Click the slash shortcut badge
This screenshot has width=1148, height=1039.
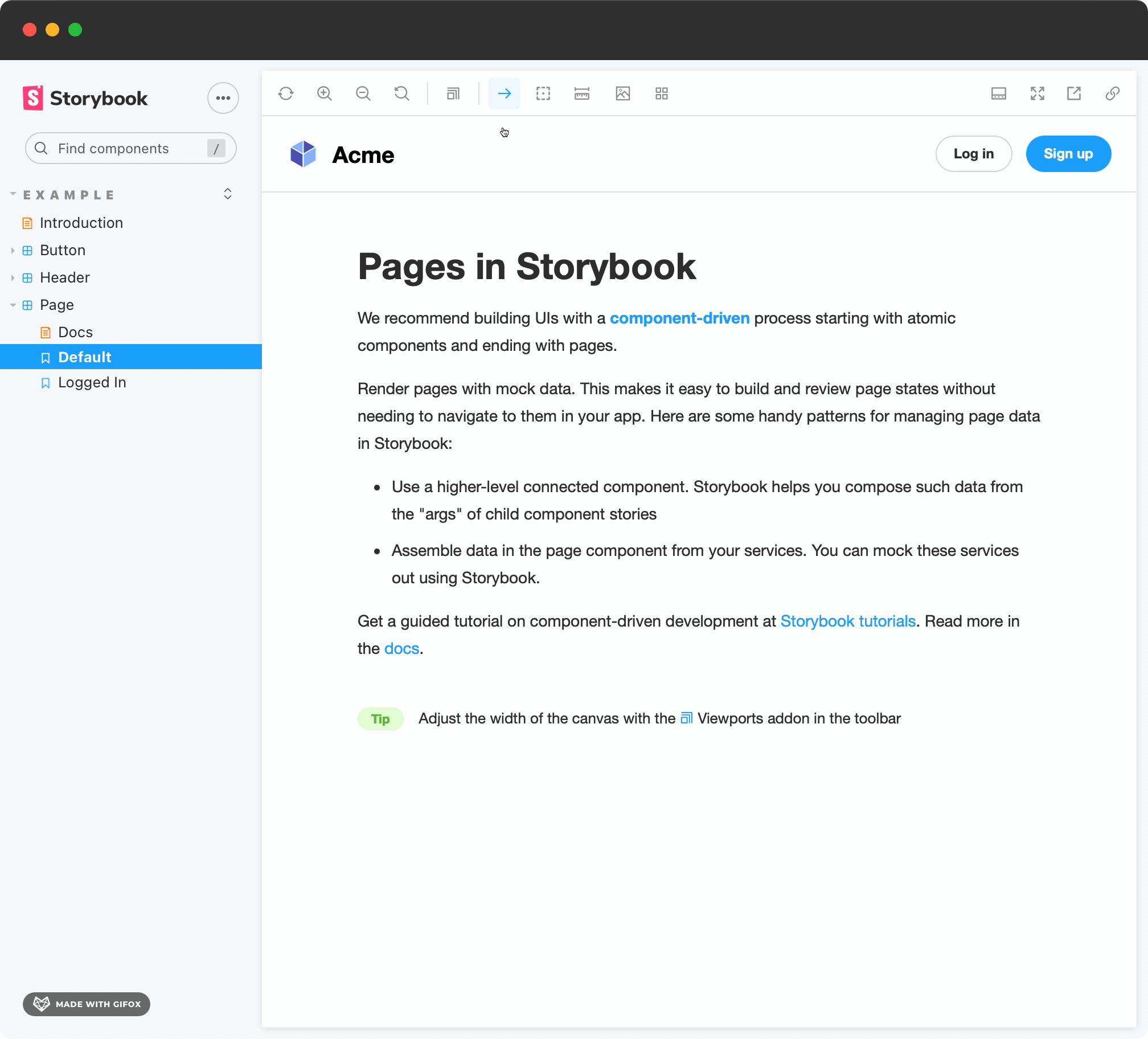coord(216,149)
